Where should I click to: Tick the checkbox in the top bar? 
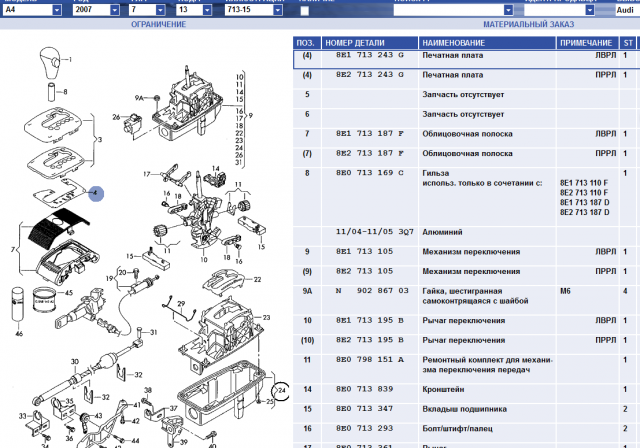[x=304, y=11]
